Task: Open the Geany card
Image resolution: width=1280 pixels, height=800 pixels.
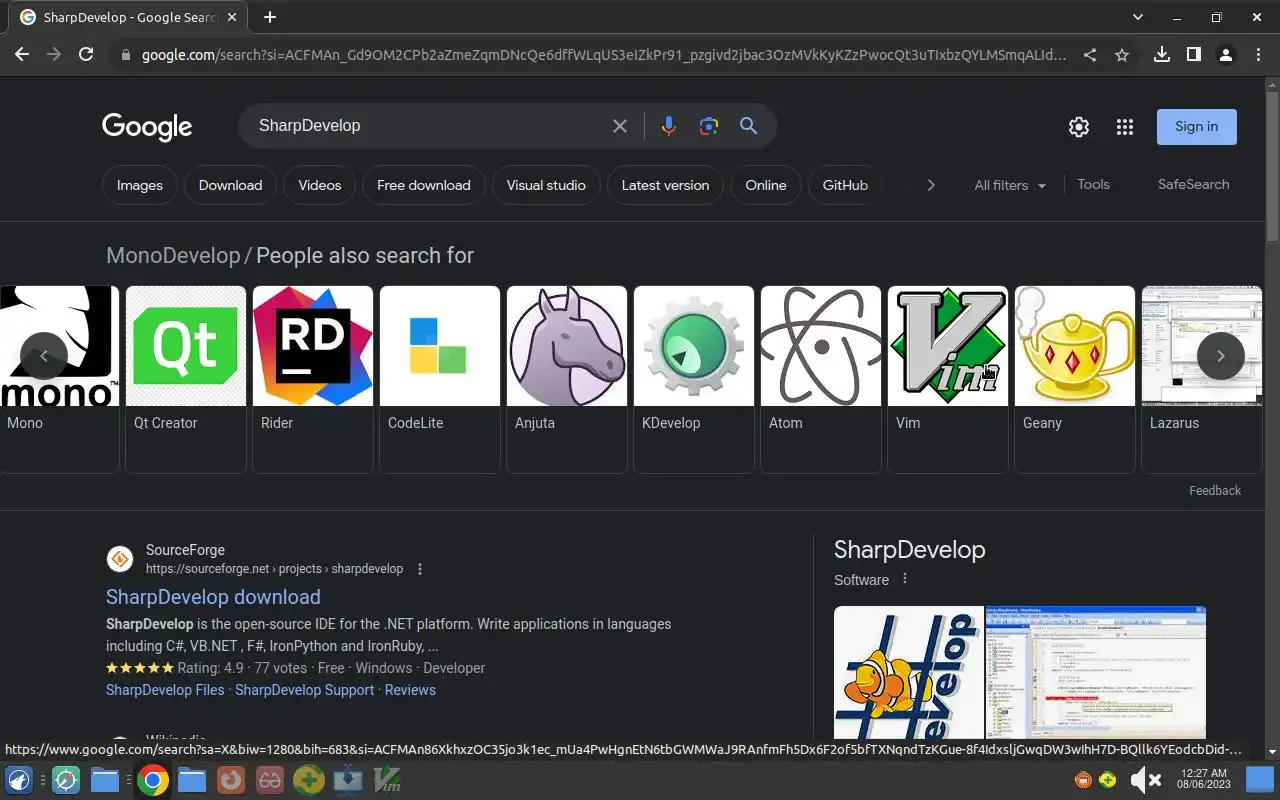Action: (x=1075, y=379)
